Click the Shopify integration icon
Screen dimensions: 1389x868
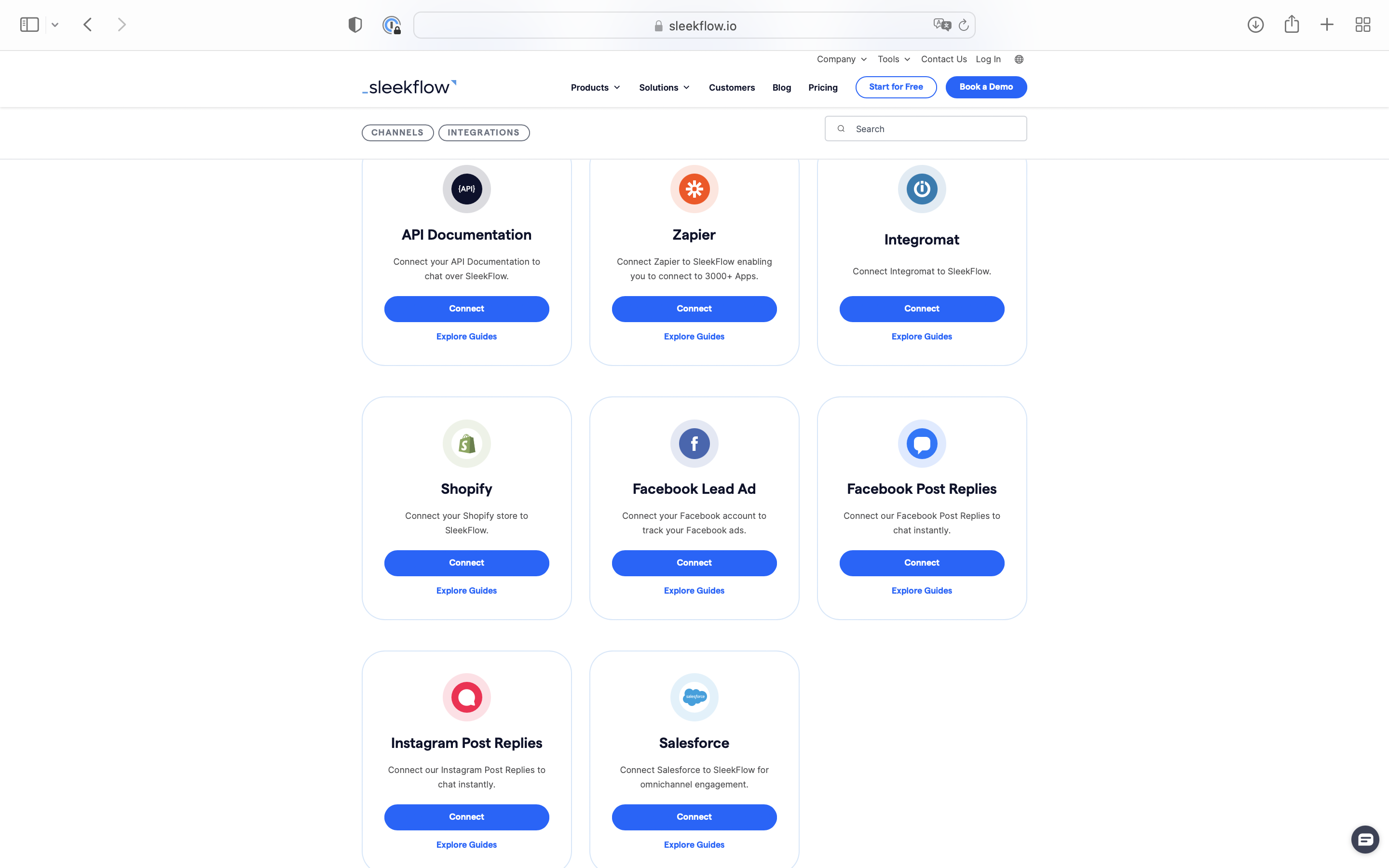point(466,443)
